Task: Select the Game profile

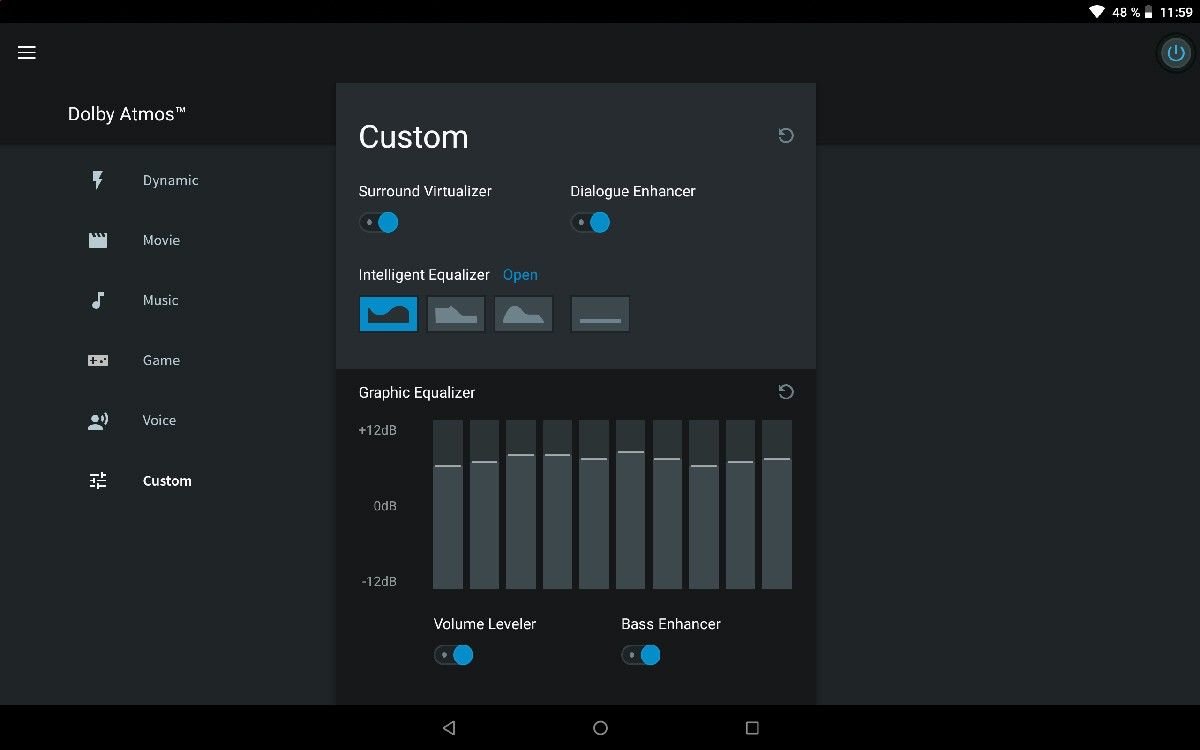Action: click(161, 360)
